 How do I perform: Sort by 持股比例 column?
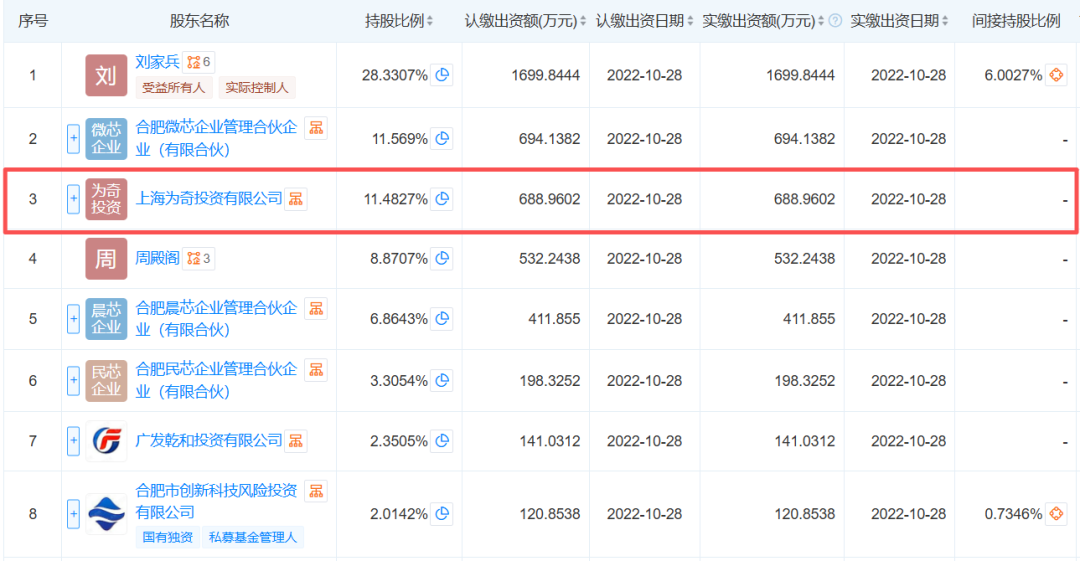pos(430,21)
